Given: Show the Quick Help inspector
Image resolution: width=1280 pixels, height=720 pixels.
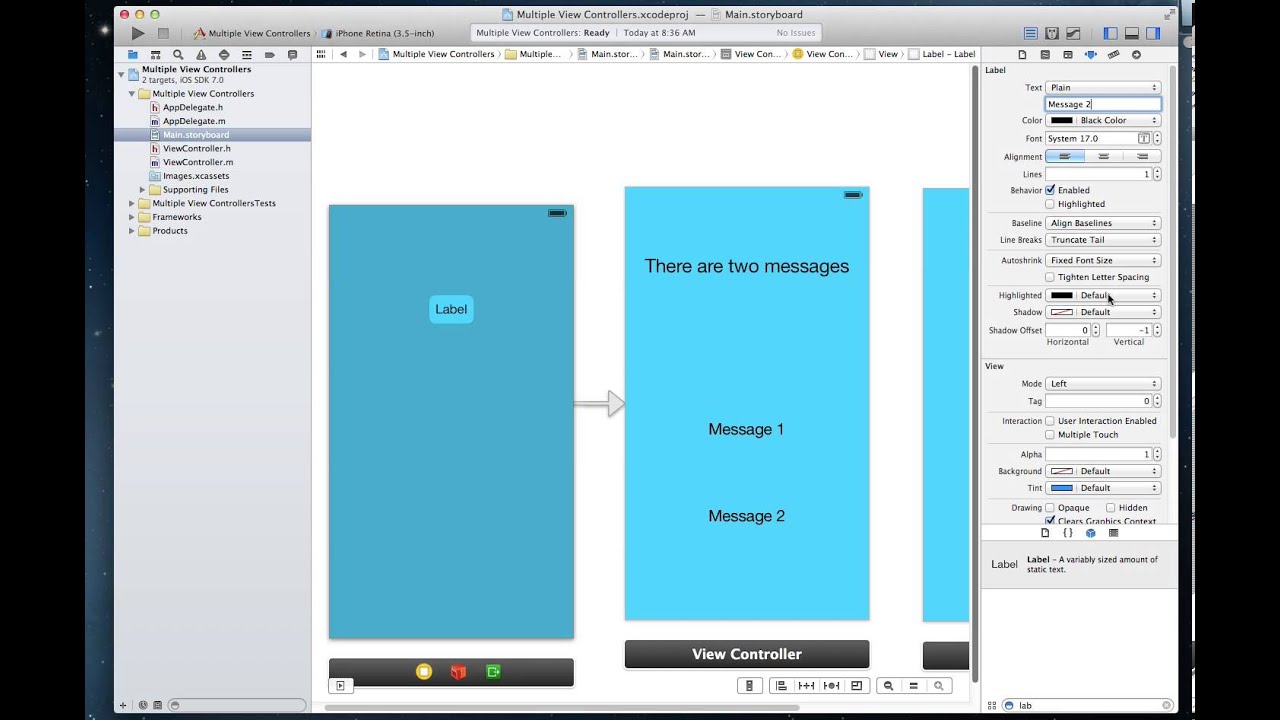Looking at the screenshot, I should coord(1045,54).
